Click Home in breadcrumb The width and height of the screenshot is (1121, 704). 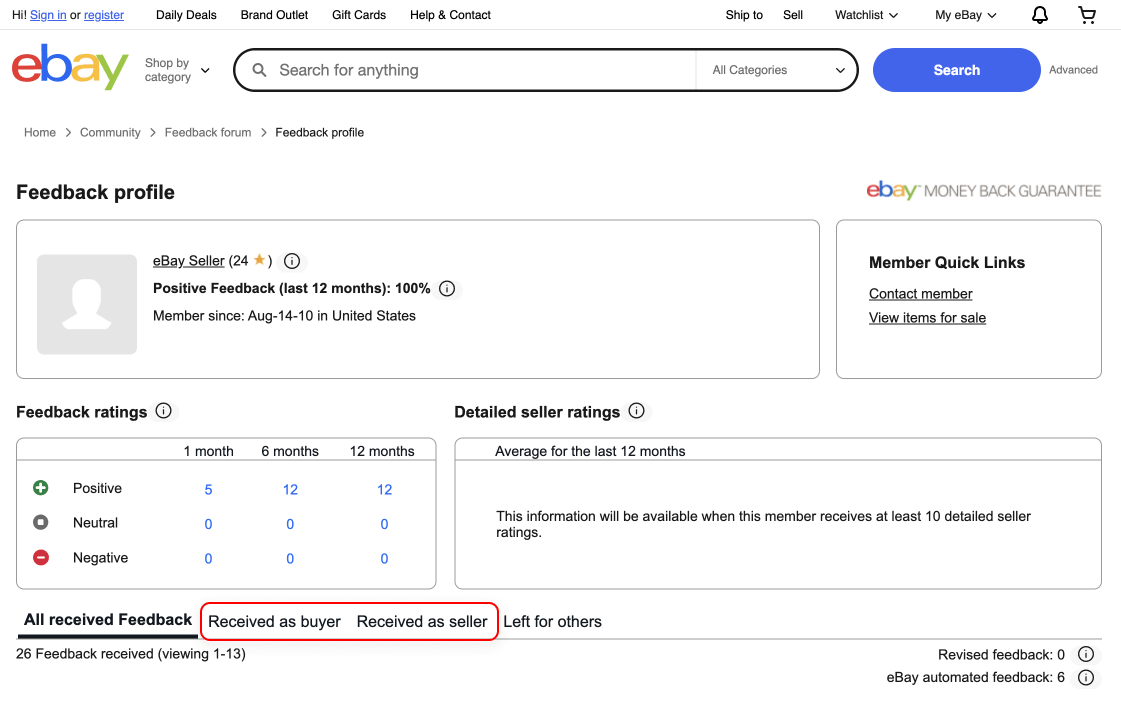(40, 132)
